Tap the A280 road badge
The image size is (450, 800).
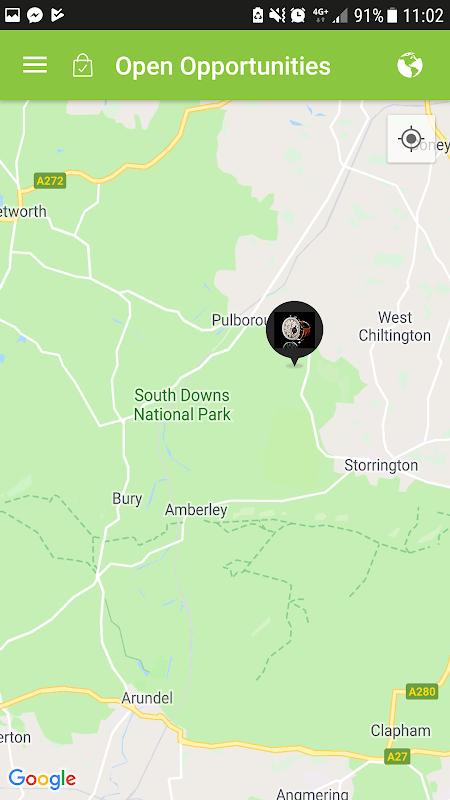point(422,692)
